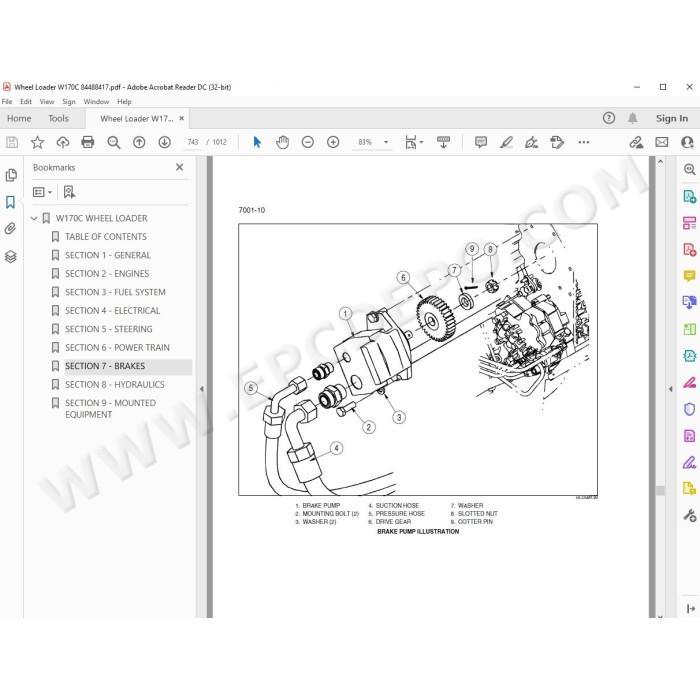The height and width of the screenshot is (700, 700).
Task: Open the Layers panel
Action: coord(11,257)
